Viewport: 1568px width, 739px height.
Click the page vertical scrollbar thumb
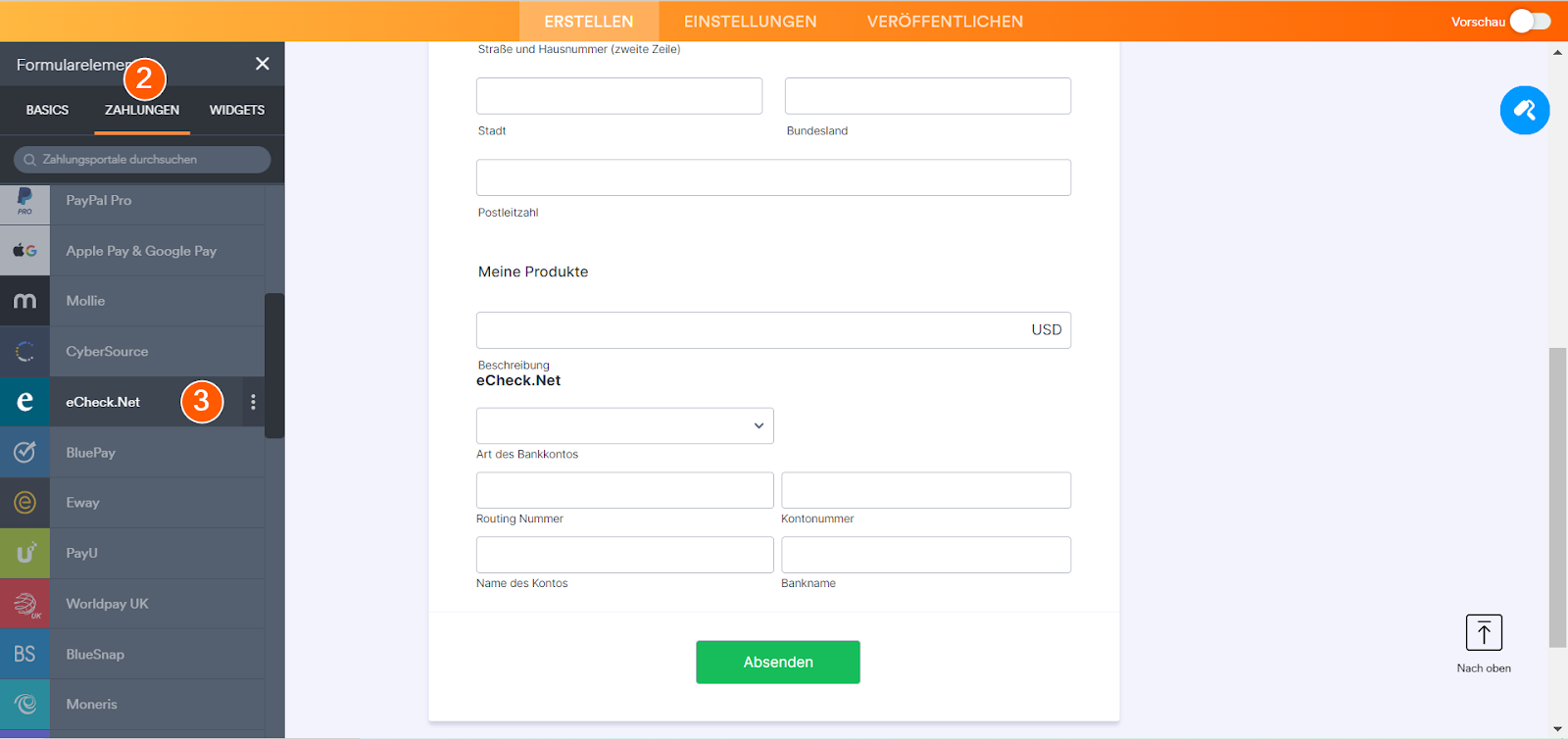point(1557,497)
